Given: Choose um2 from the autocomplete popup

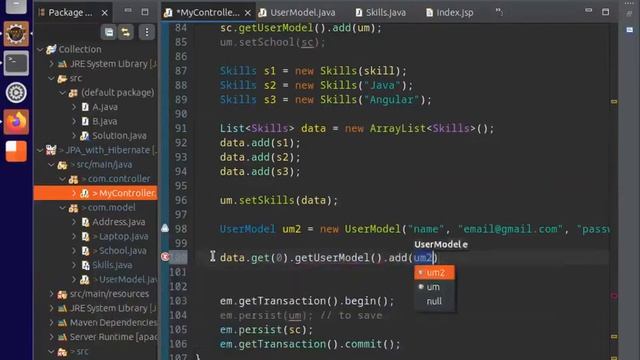Looking at the screenshot, I should tap(434, 272).
